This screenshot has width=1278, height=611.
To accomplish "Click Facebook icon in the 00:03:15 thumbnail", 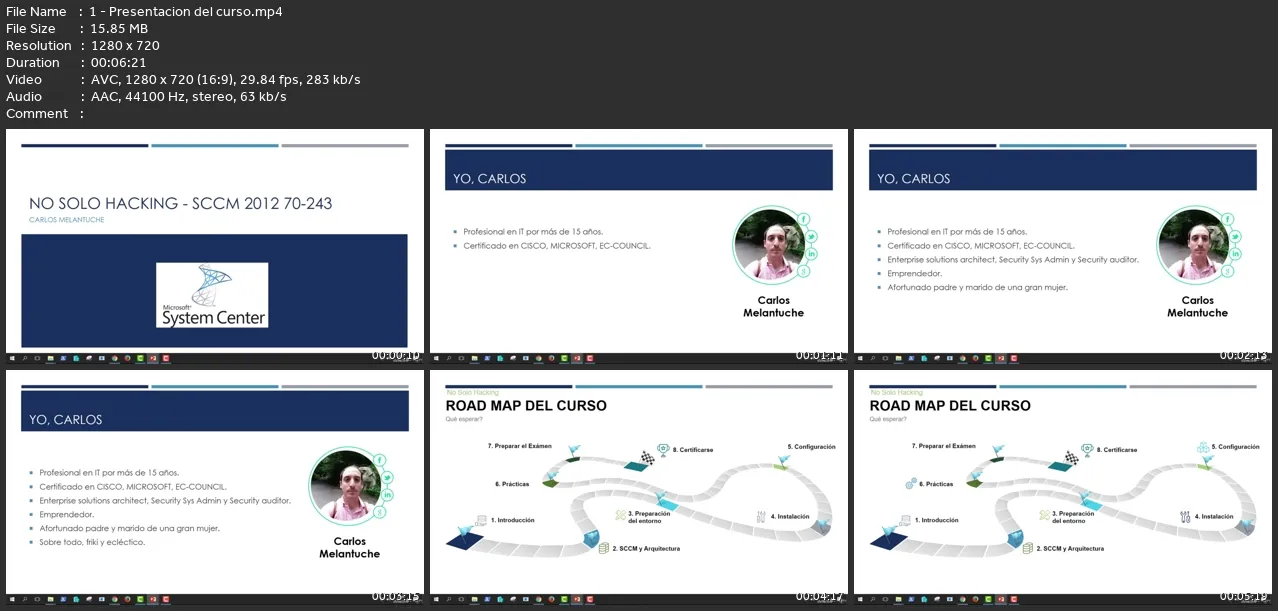I will pos(380,460).
